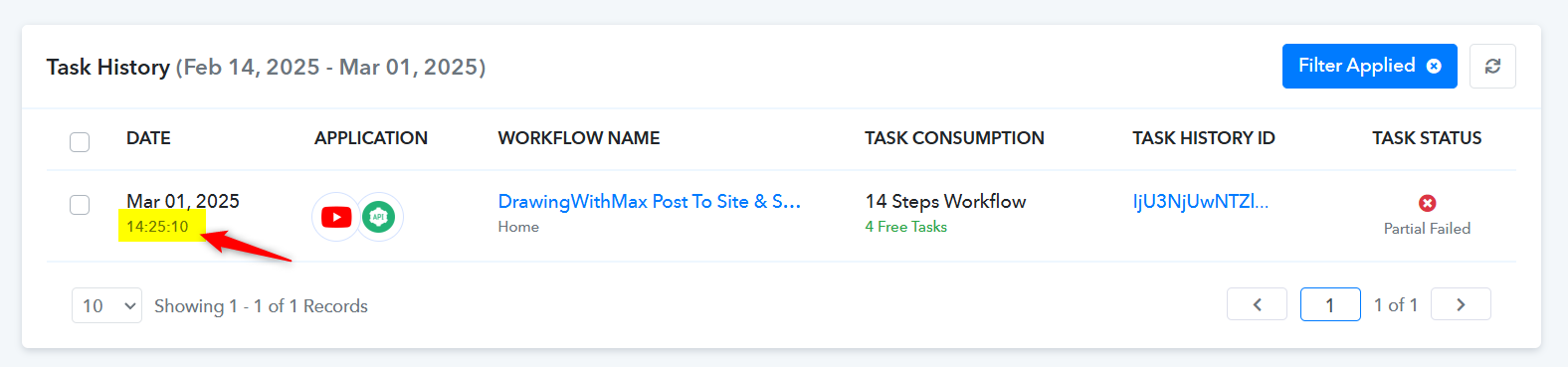The width and height of the screenshot is (1568, 367).
Task: Clear filter via X icon in Filter Applied
Action: tap(1434, 66)
